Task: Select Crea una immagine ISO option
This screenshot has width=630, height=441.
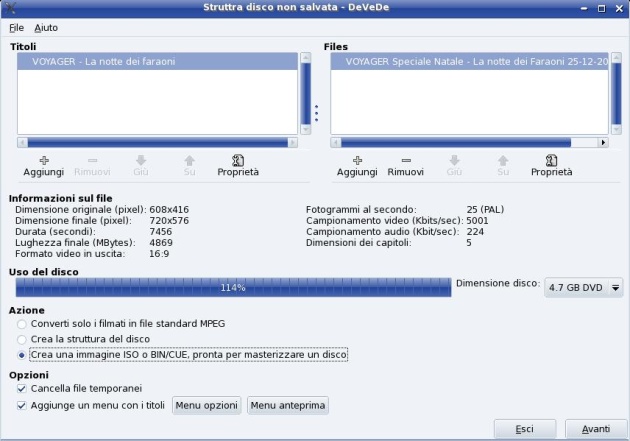Action: click(22, 355)
